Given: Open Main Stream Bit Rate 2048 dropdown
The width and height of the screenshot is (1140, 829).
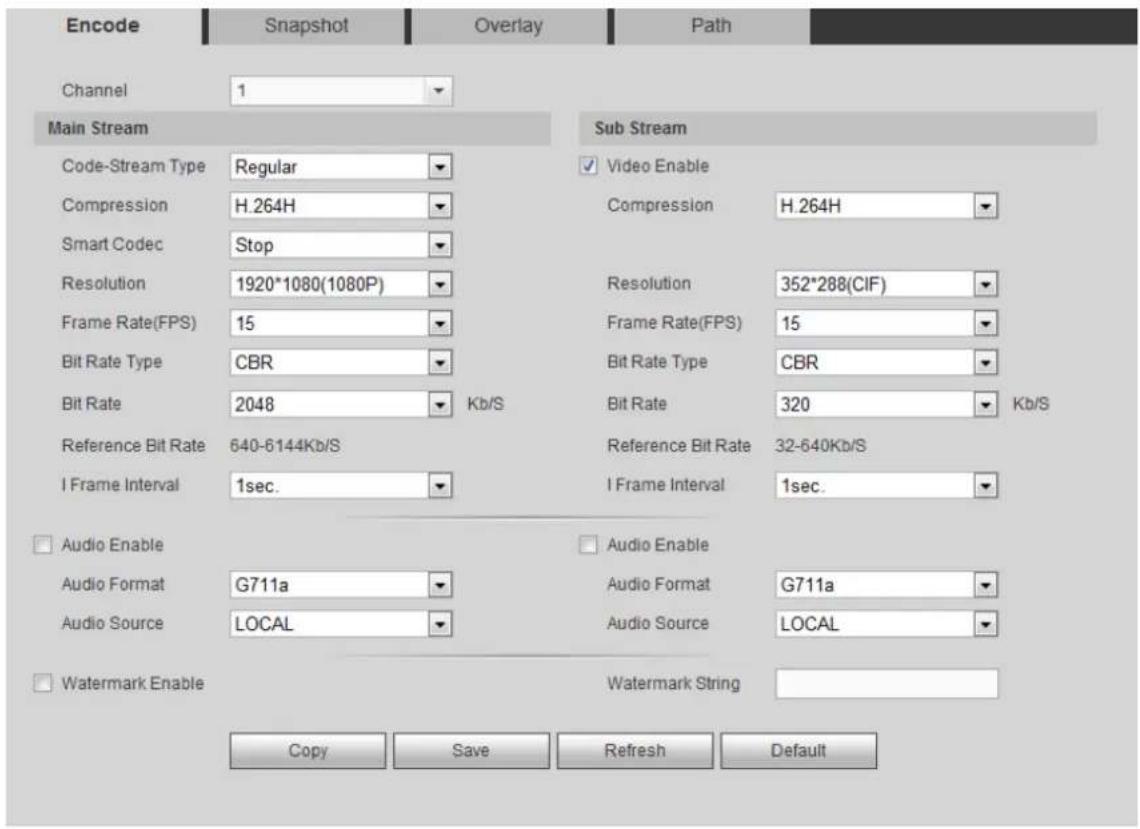Looking at the screenshot, I should [341, 404].
